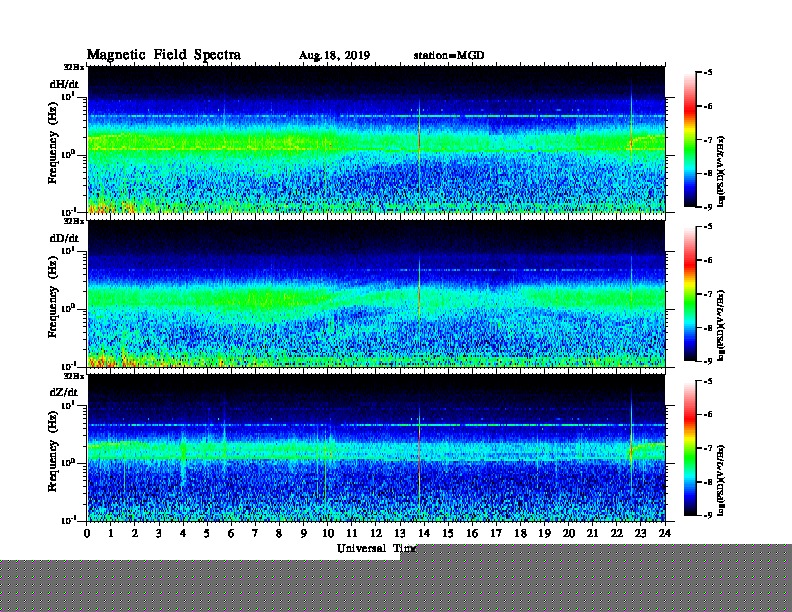Click hour 14 on time axis
792x612 pixels.
pos(424,534)
